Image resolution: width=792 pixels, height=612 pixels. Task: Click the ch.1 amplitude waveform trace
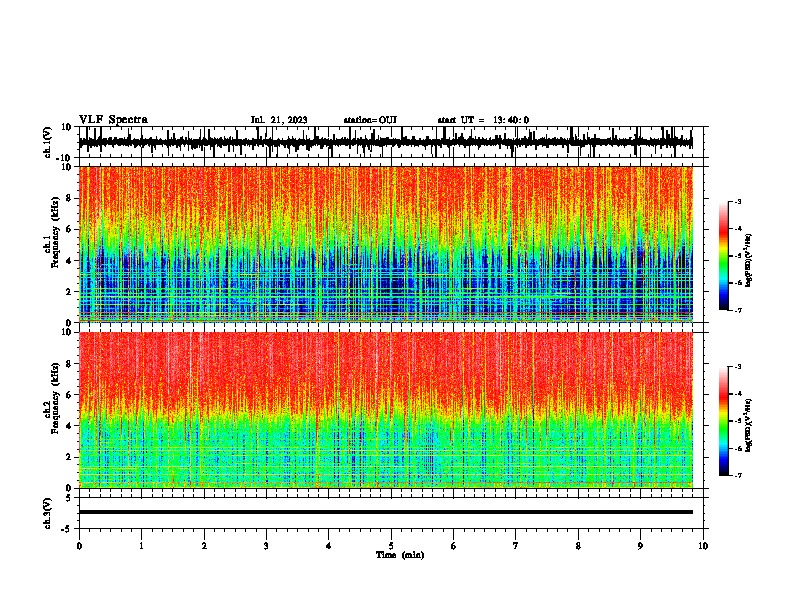[386, 142]
